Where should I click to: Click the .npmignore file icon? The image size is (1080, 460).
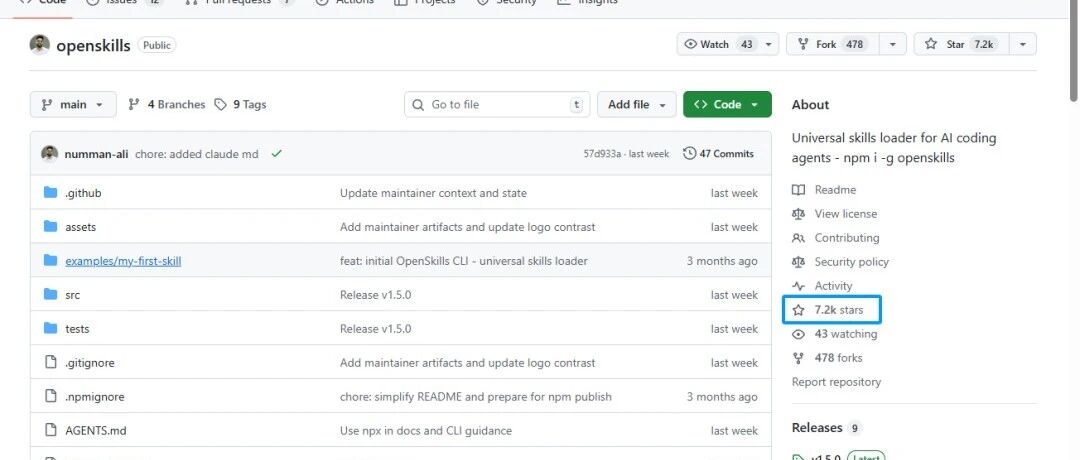click(50, 396)
